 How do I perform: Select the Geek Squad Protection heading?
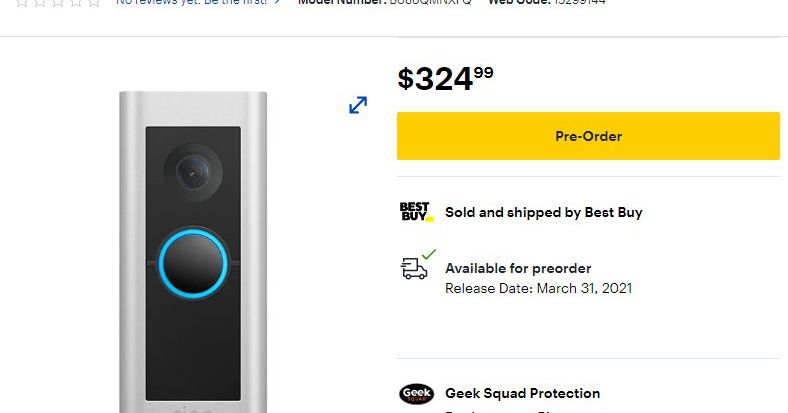pyautogui.click(x=522, y=394)
